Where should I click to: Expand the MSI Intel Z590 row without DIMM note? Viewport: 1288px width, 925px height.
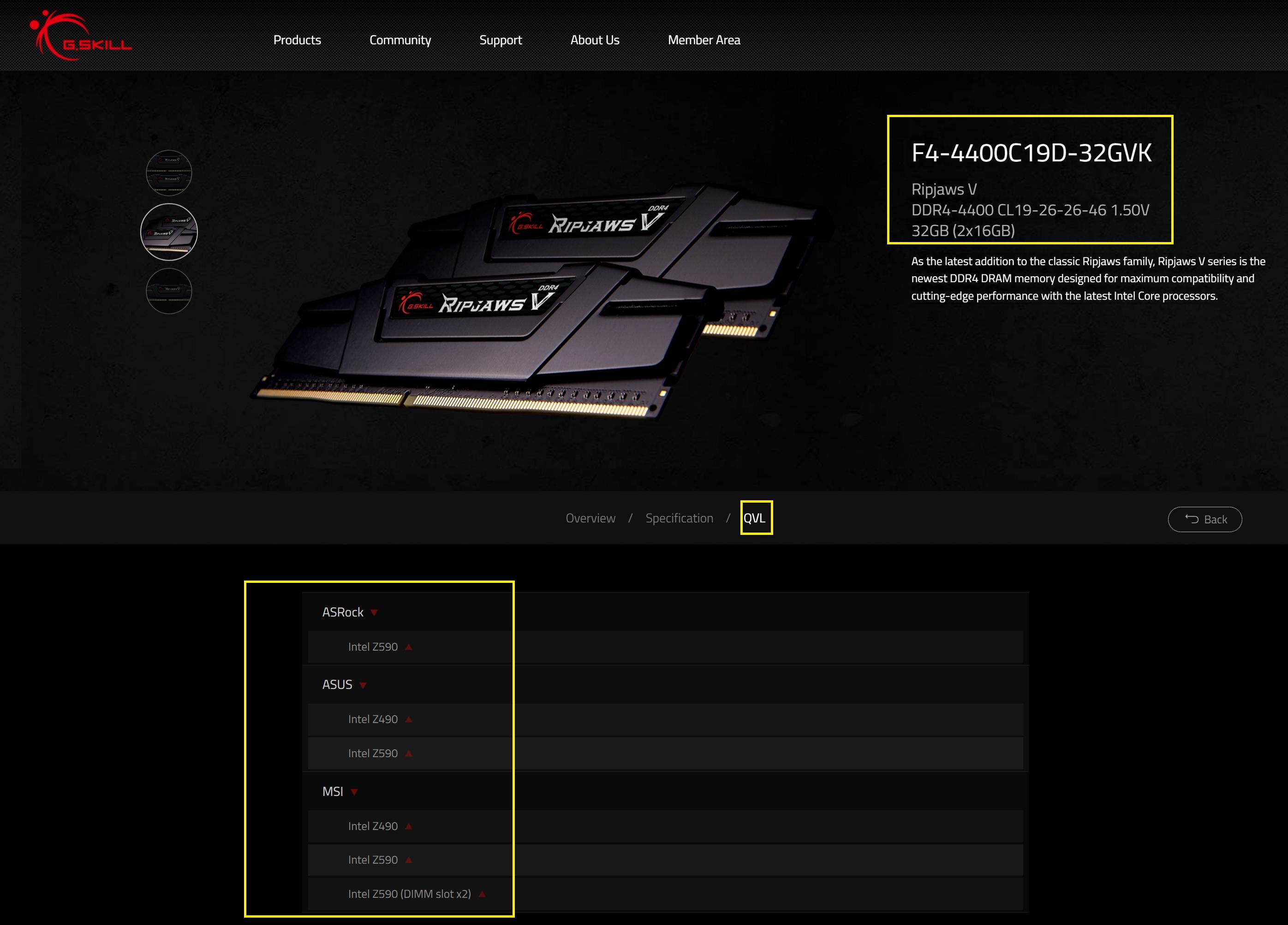pos(665,860)
